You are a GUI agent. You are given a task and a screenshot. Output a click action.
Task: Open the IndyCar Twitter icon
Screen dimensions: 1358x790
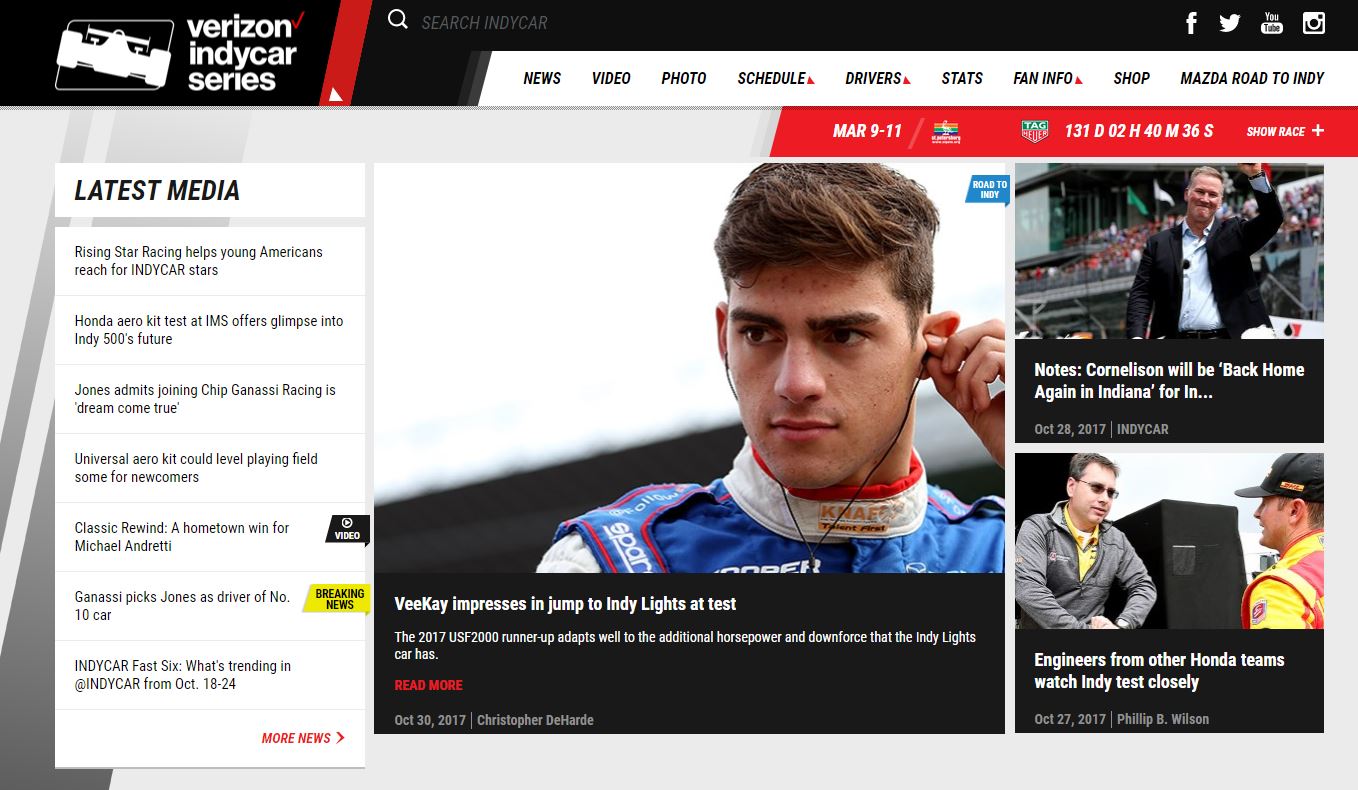pos(1230,23)
